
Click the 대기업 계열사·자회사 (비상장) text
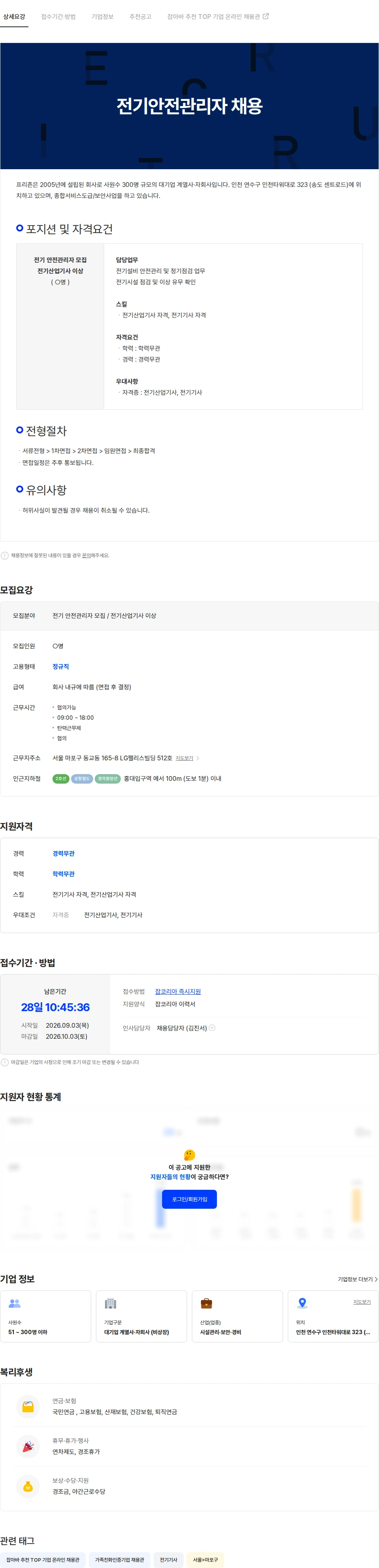pyautogui.click(x=137, y=1332)
